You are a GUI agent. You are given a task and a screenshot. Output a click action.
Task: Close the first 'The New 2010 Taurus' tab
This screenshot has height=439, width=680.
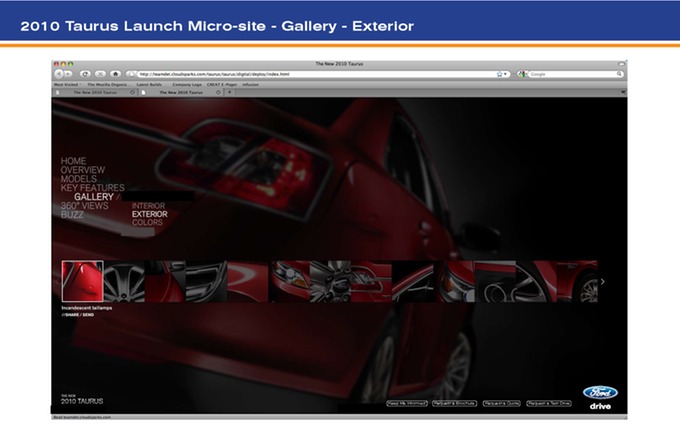click(132, 92)
